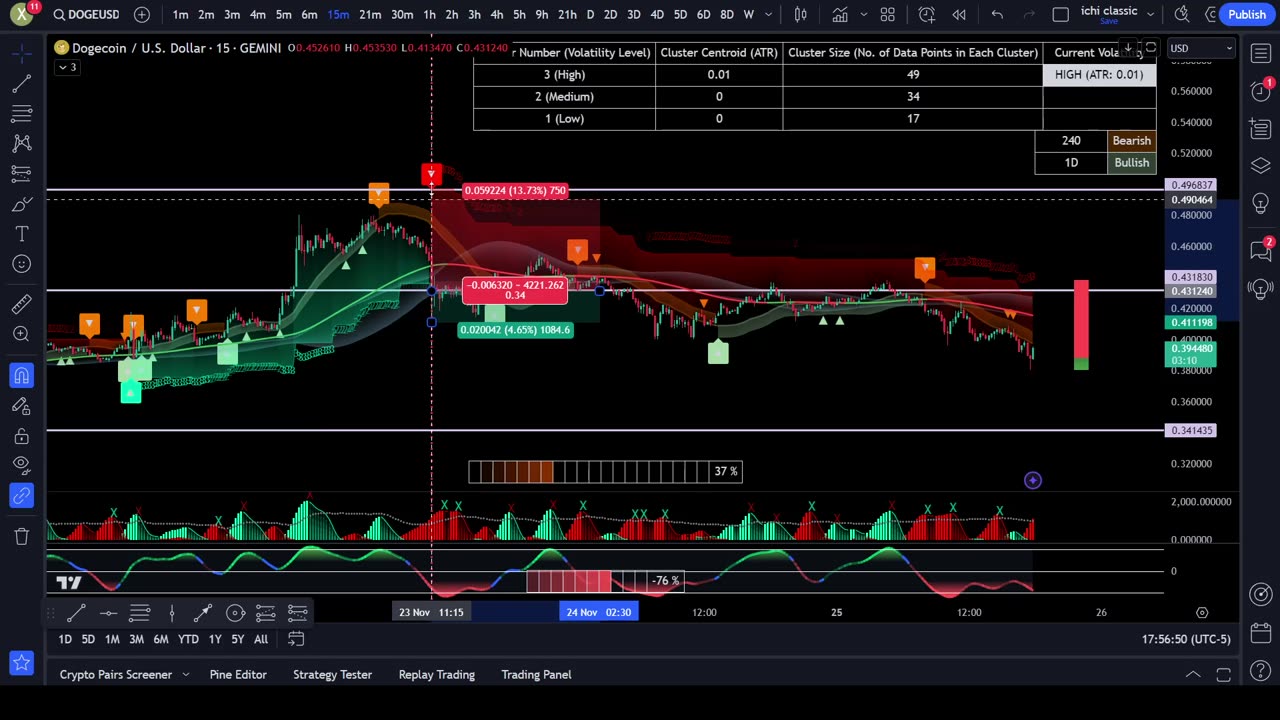Open the chat panel with two notifications

tap(1261, 250)
